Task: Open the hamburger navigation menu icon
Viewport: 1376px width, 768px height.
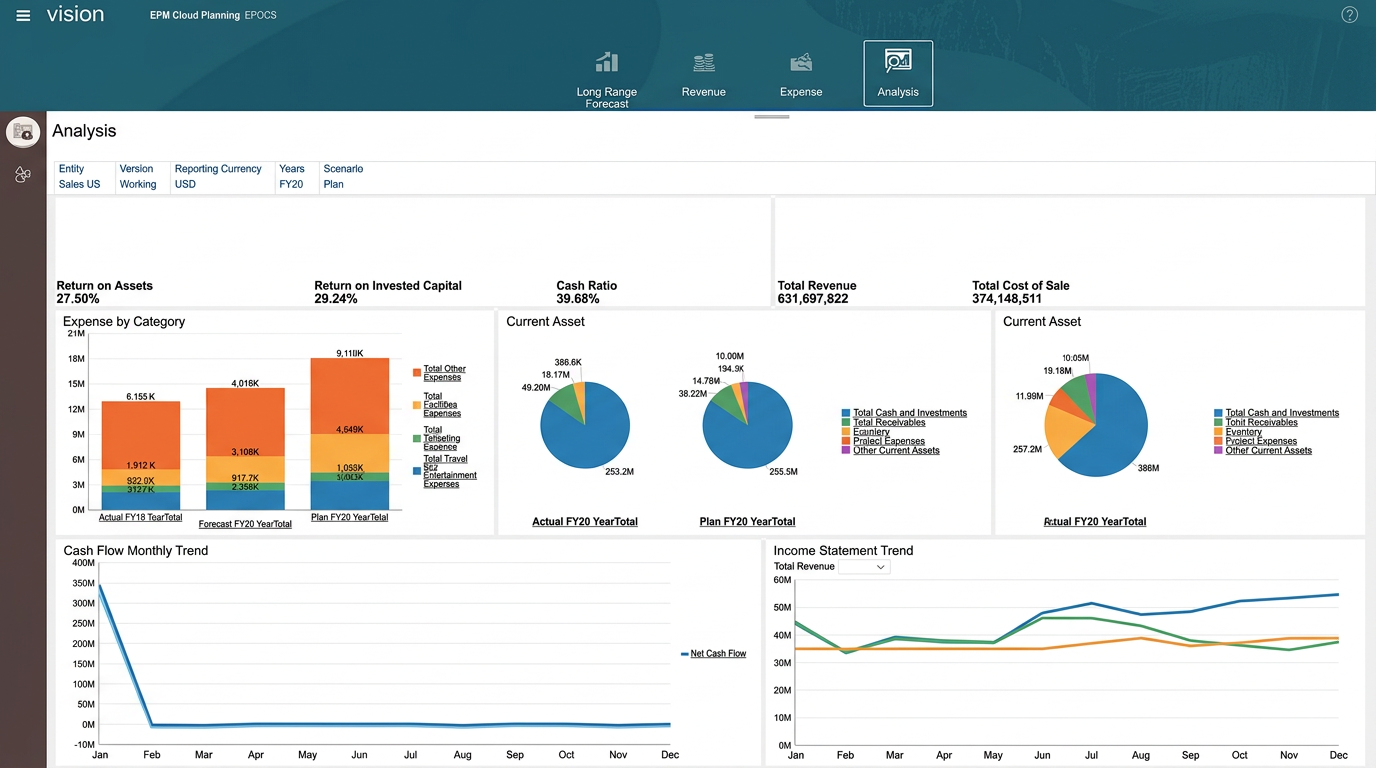Action: point(22,15)
